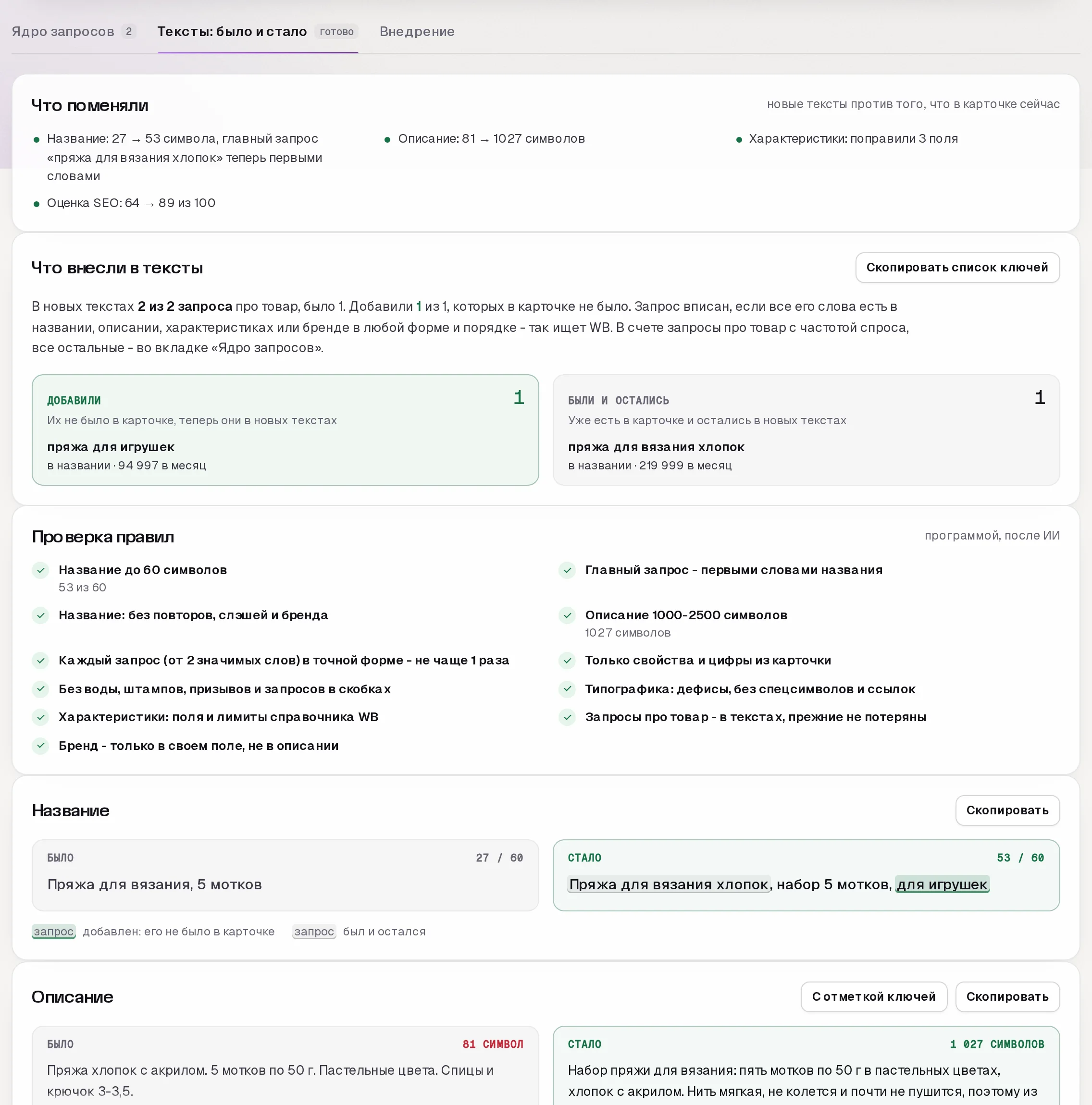This screenshot has height=1105, width=1092.
Task: Click check icon beside «Каждый запрос» rule
Action: [x=41, y=660]
